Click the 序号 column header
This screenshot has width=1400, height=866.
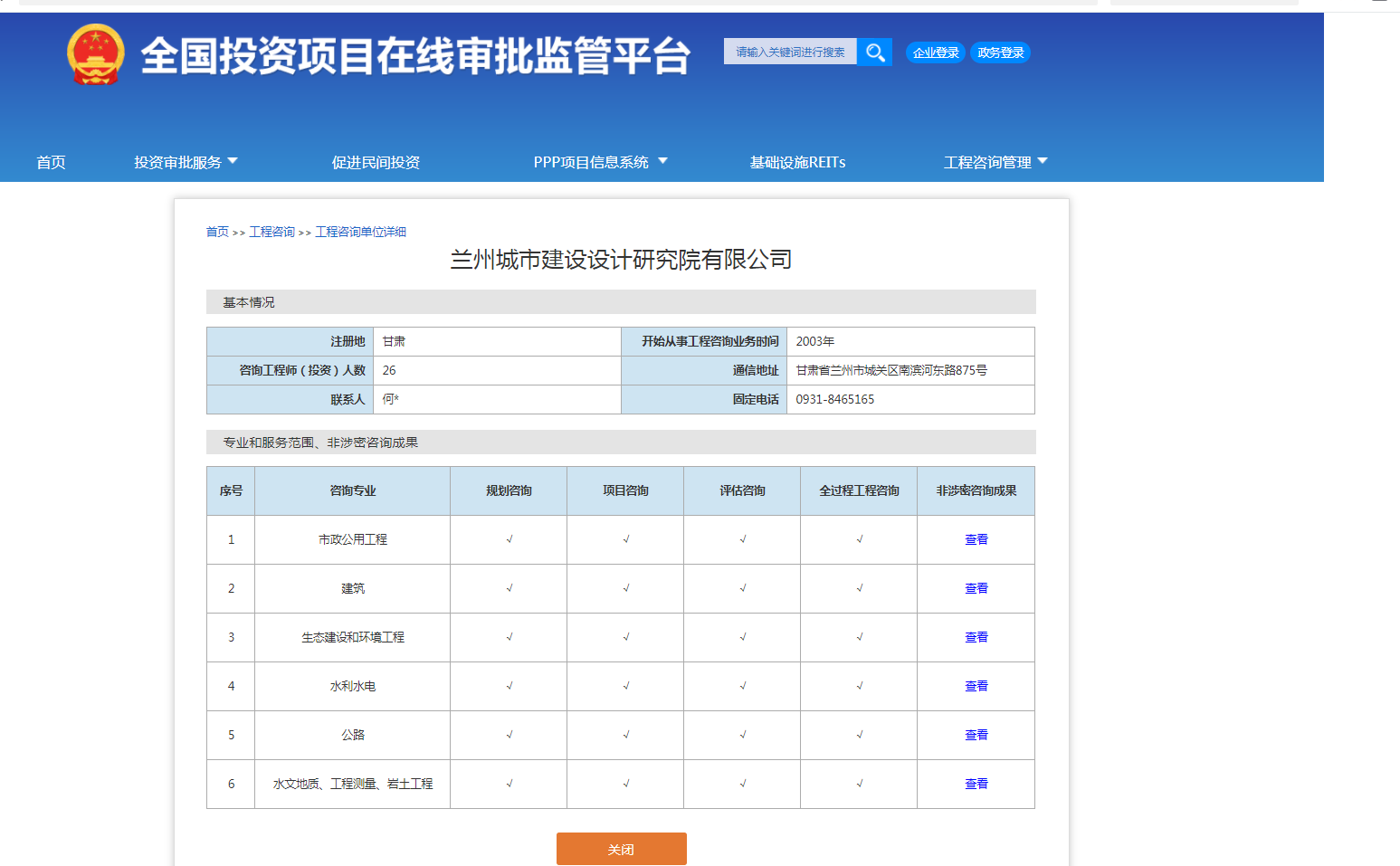(x=231, y=490)
